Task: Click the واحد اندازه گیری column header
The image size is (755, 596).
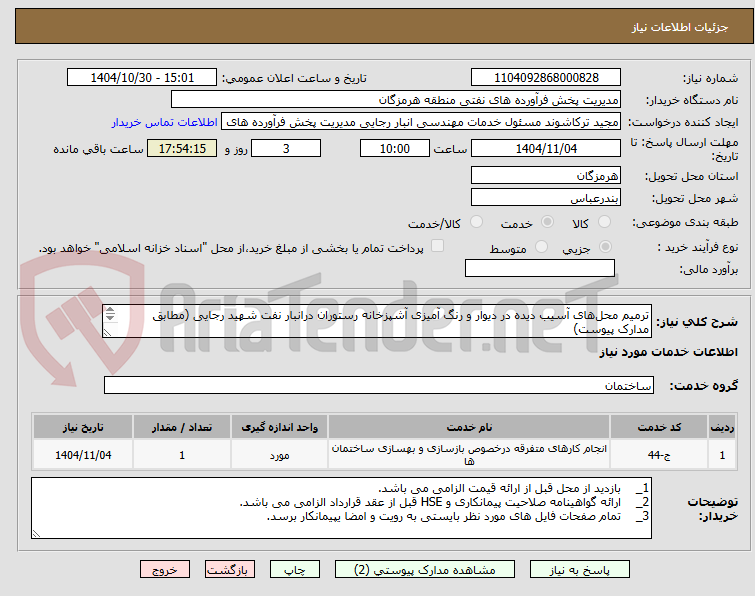Action: [x=279, y=428]
